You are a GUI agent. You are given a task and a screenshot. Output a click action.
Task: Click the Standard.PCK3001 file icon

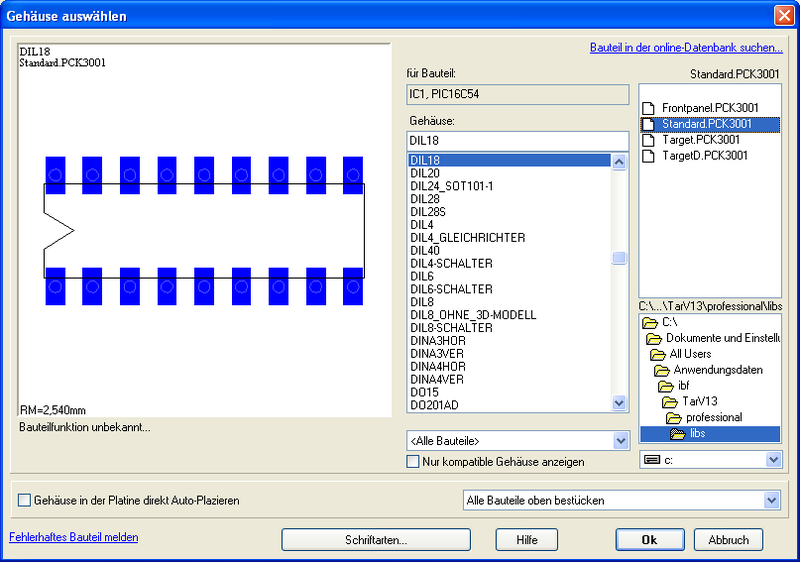pyautogui.click(x=648, y=124)
